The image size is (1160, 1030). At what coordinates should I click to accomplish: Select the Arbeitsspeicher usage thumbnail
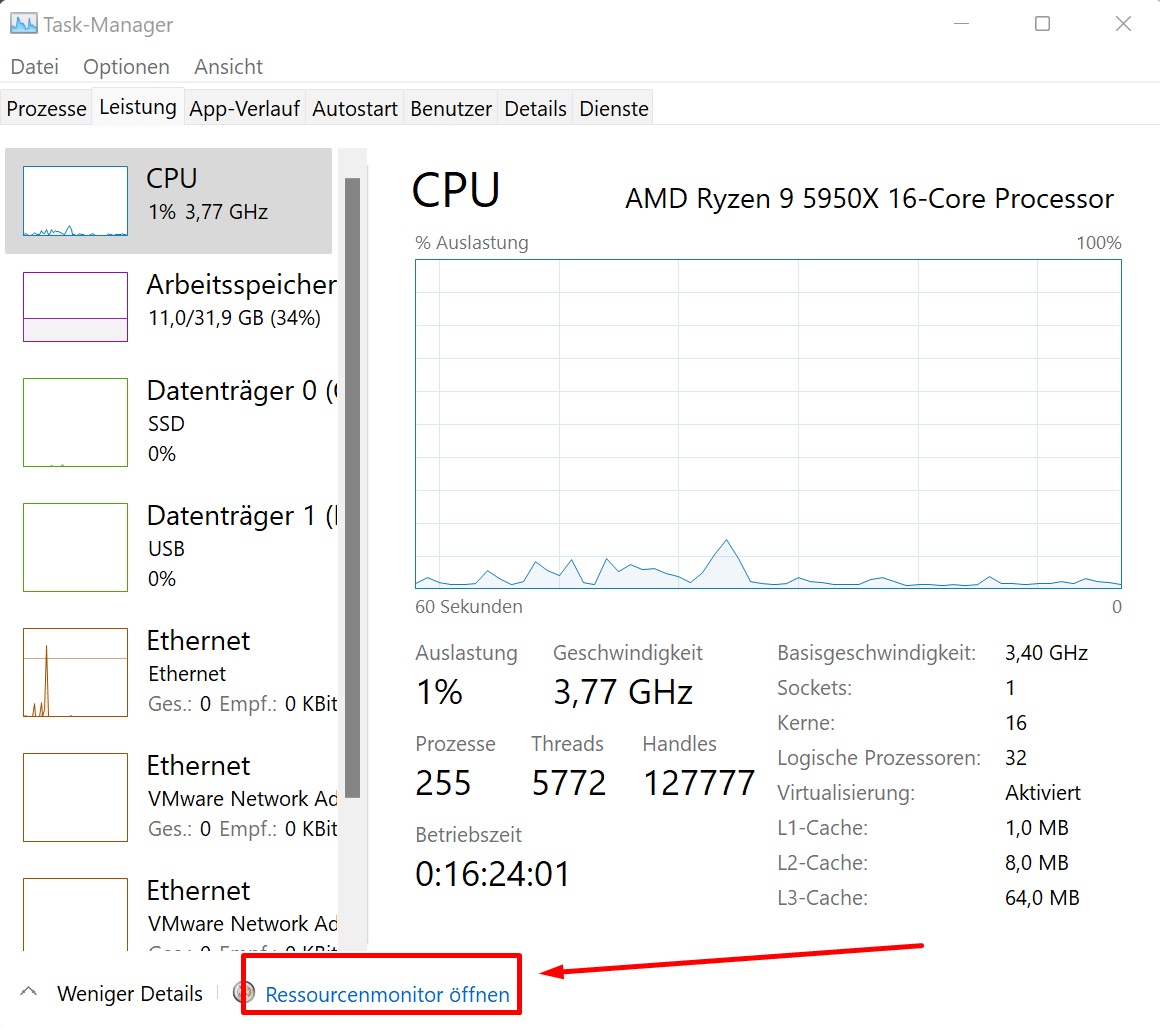click(75, 306)
